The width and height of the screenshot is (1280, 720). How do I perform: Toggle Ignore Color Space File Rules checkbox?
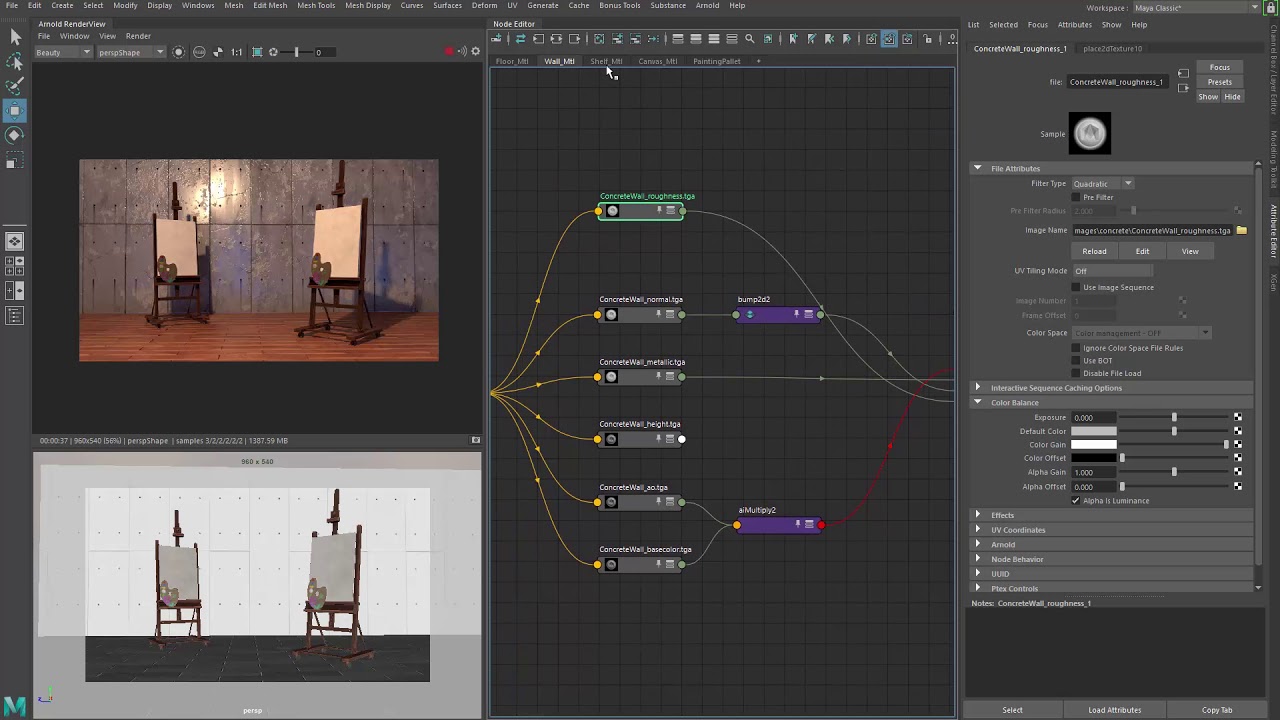(x=1077, y=348)
